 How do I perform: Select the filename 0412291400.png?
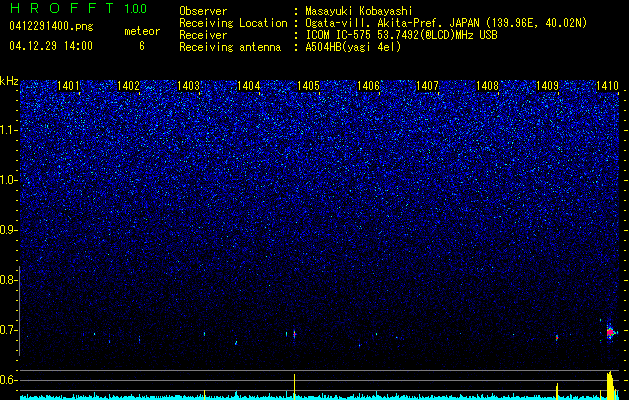click(51, 26)
